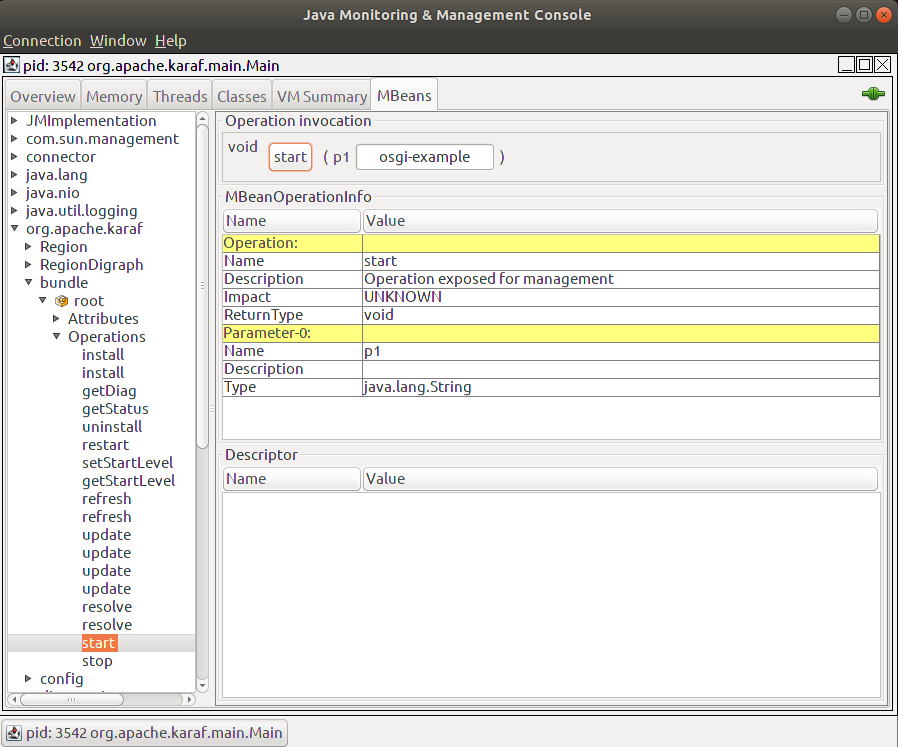Click the Descriptor Value column header
898x747 pixels.
pos(620,479)
